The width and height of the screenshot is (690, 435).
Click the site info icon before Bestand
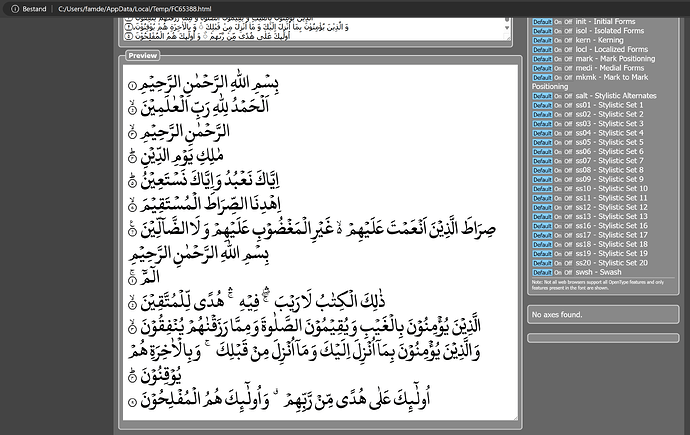(15, 9)
